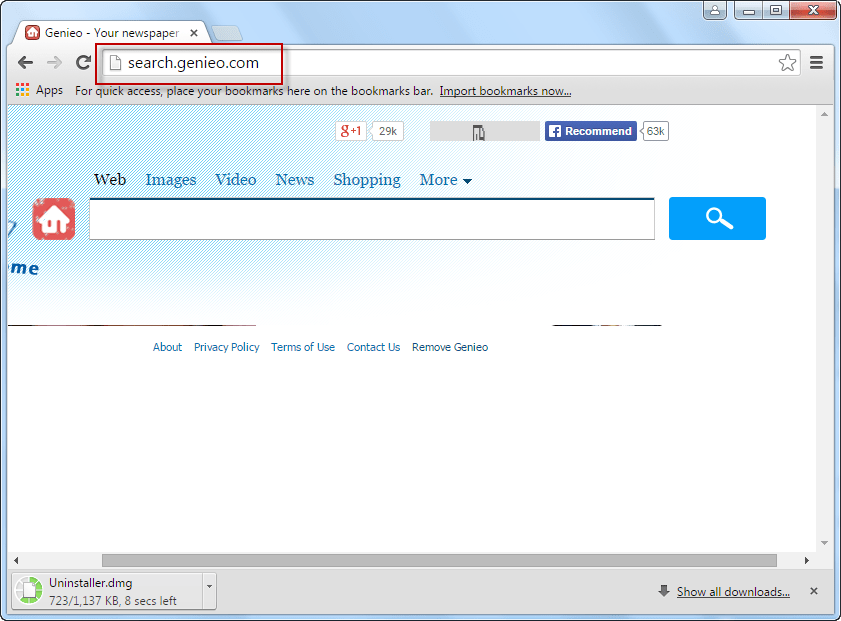This screenshot has width=841, height=621.
Task: Click the Remove Genieo link
Action: pos(450,347)
